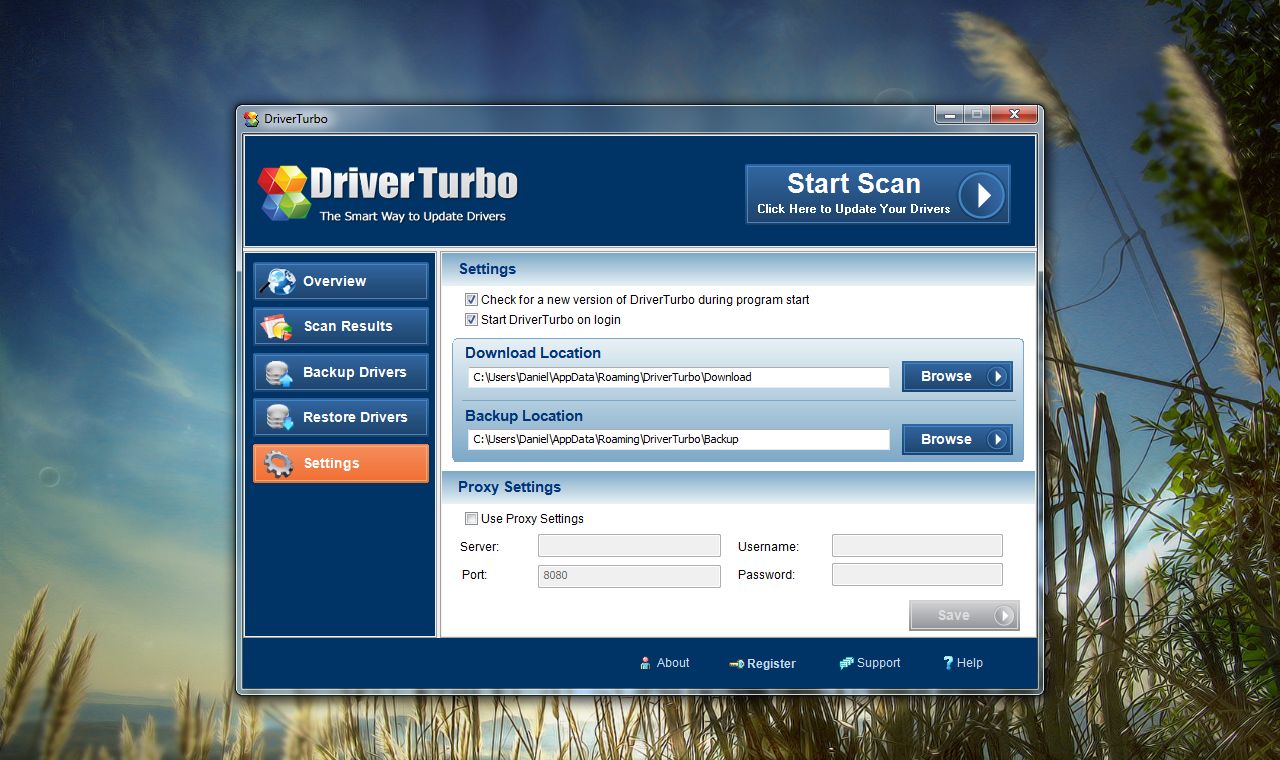Click the Support icon in footer
Screen dimensions: 1280x760
click(846, 663)
